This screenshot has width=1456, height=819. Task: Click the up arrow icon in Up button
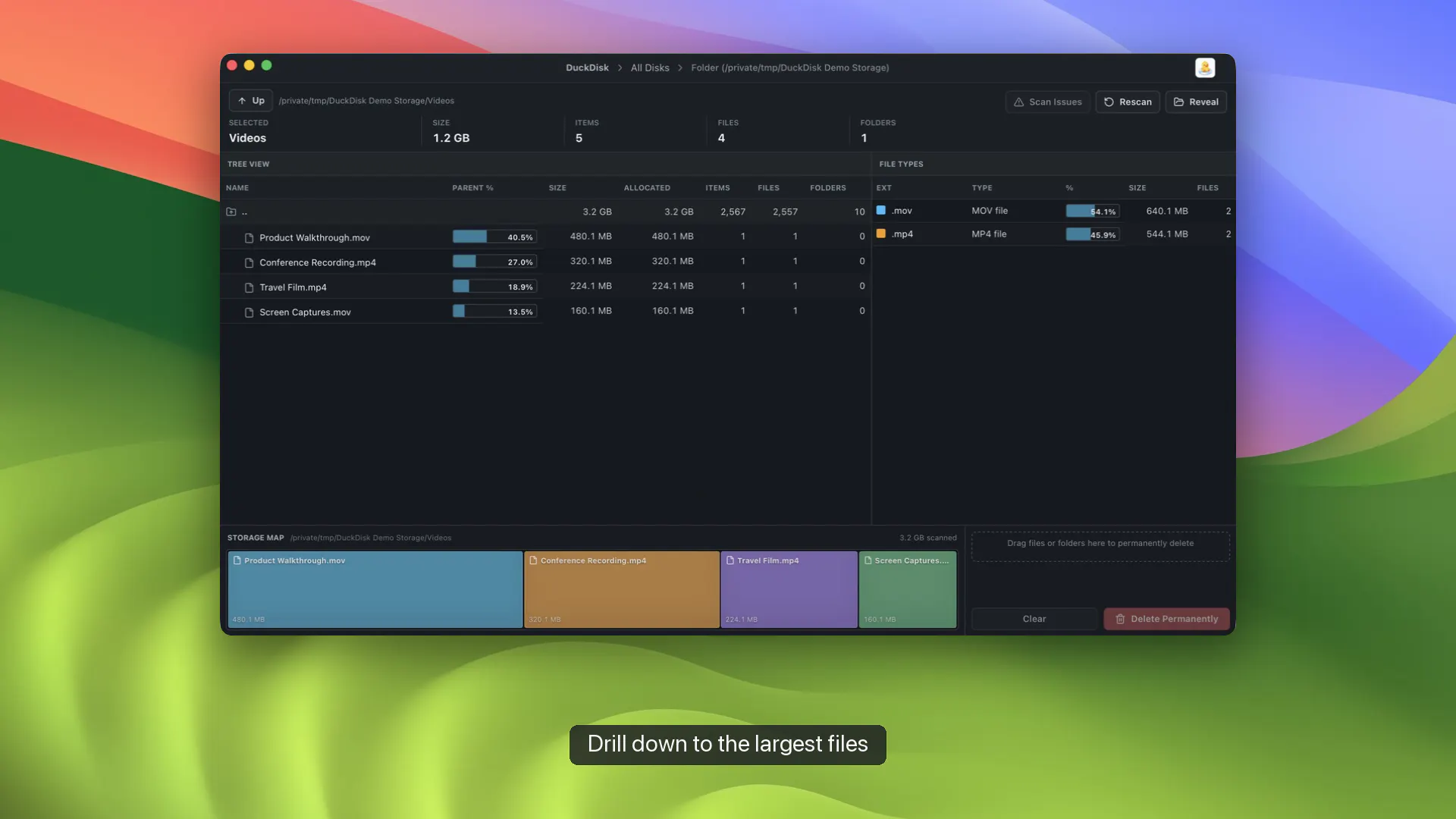242,101
